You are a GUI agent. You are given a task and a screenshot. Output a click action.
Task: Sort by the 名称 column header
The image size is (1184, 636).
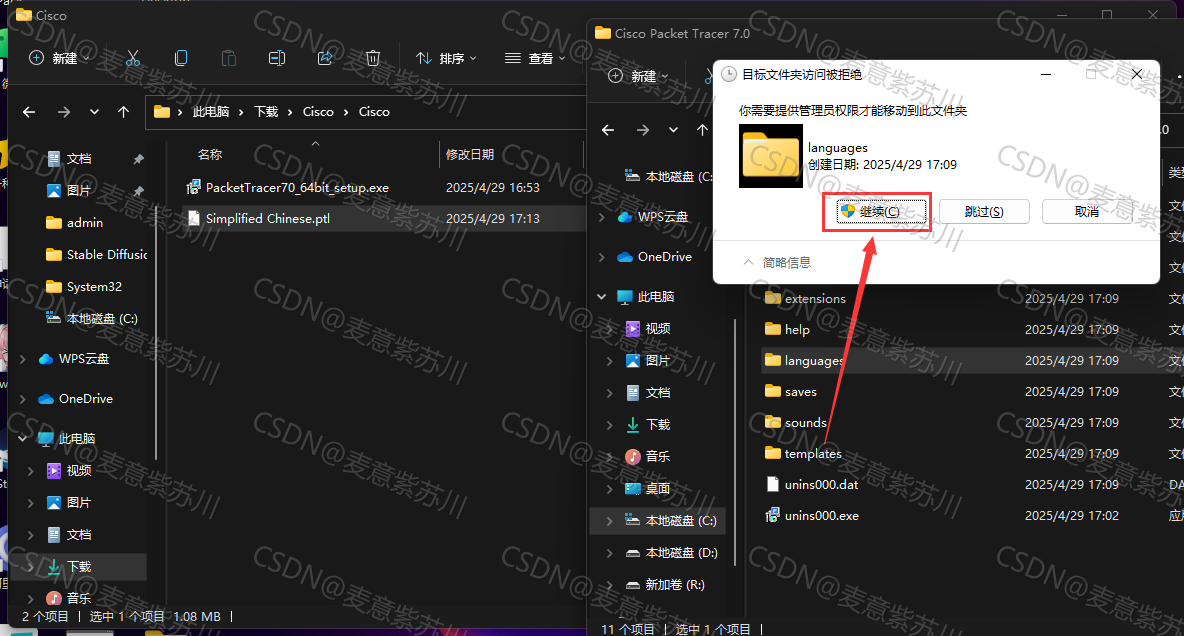[x=210, y=154]
